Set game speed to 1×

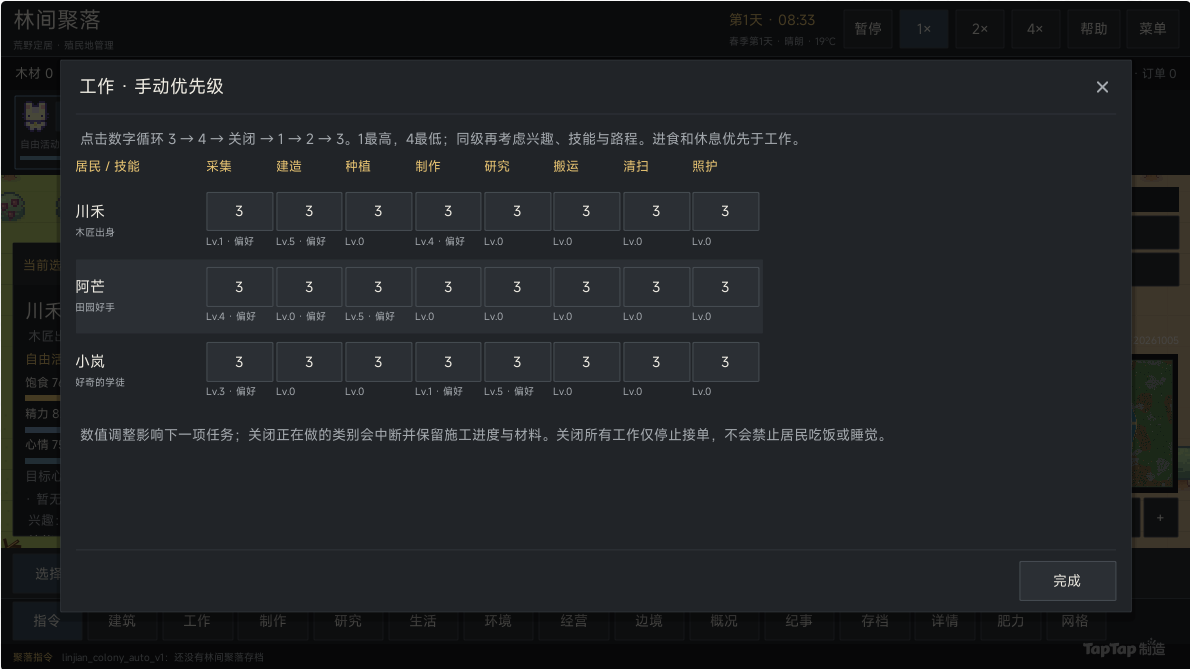(924, 29)
